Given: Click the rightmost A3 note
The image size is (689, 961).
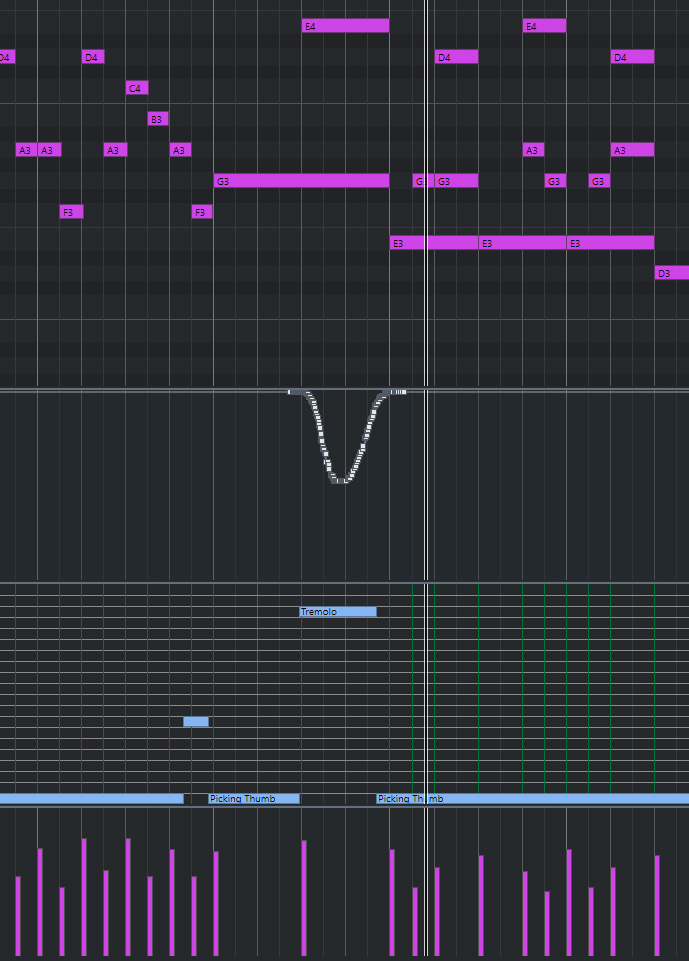Looking at the screenshot, I should (632, 150).
